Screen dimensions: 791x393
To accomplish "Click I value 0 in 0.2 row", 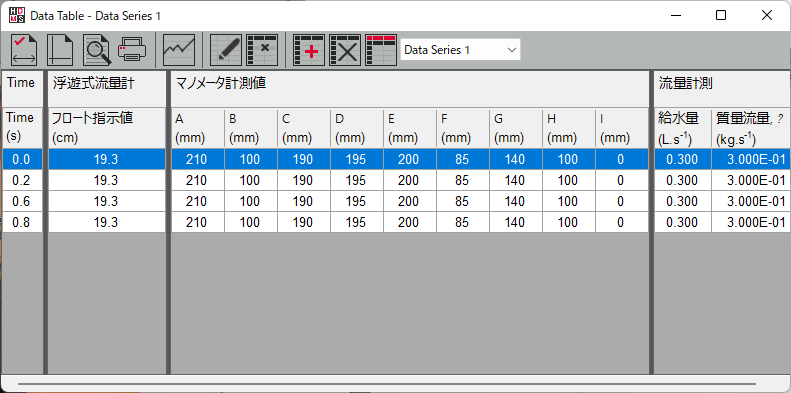I will (x=622, y=181).
